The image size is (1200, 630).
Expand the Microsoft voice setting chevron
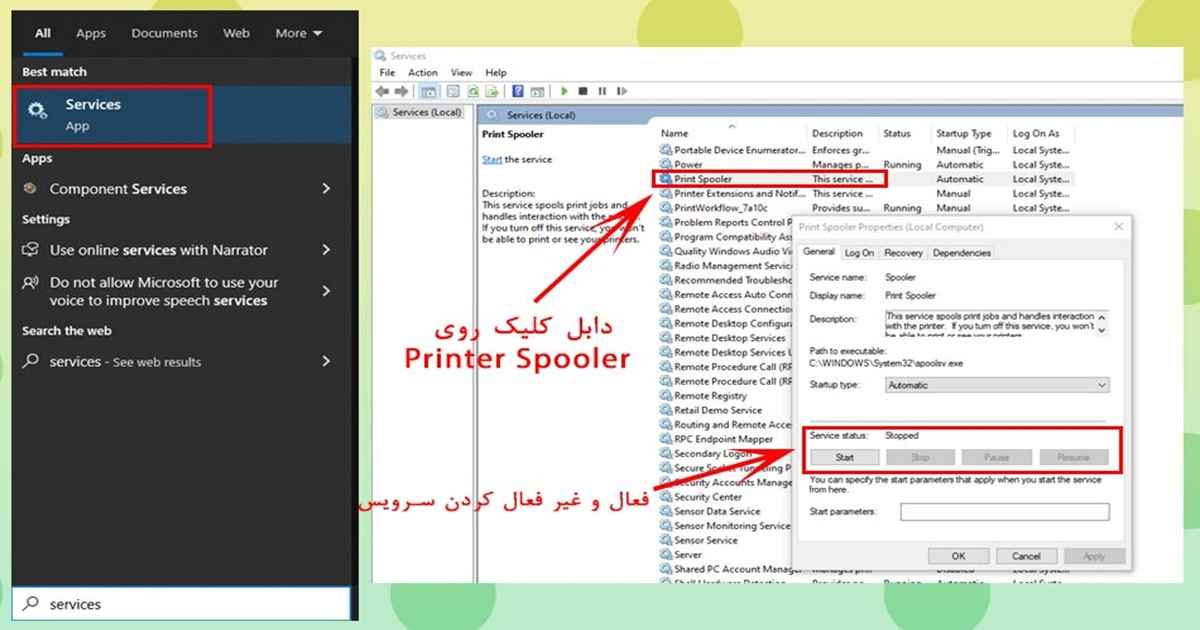coord(326,291)
